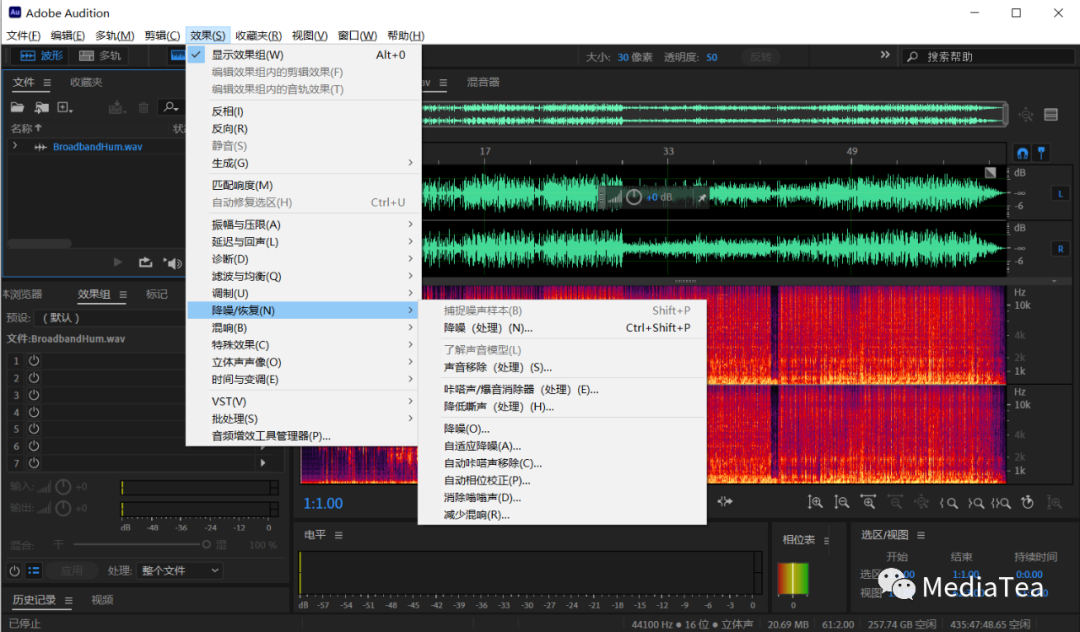Viewport: 1080px width, 632px height.
Task: Click 输出 gain knob in effects rack
Action: click(x=63, y=508)
